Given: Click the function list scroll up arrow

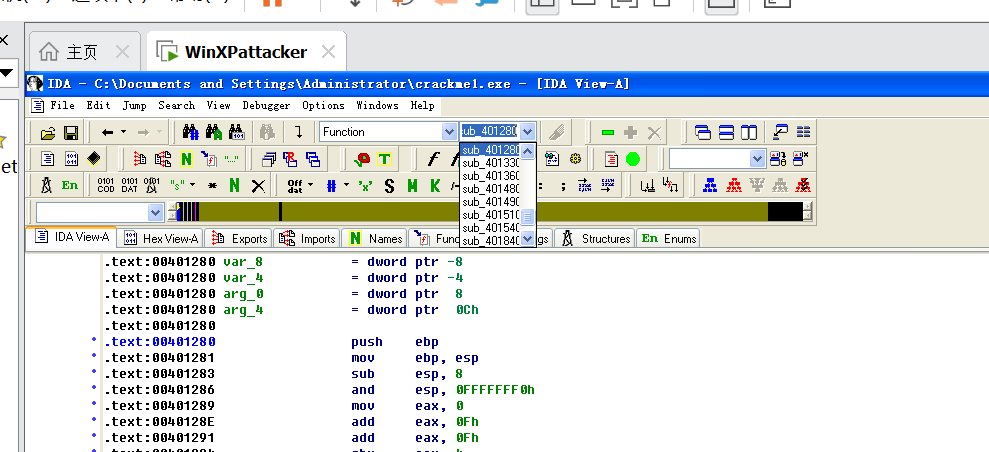Looking at the screenshot, I should (528, 151).
